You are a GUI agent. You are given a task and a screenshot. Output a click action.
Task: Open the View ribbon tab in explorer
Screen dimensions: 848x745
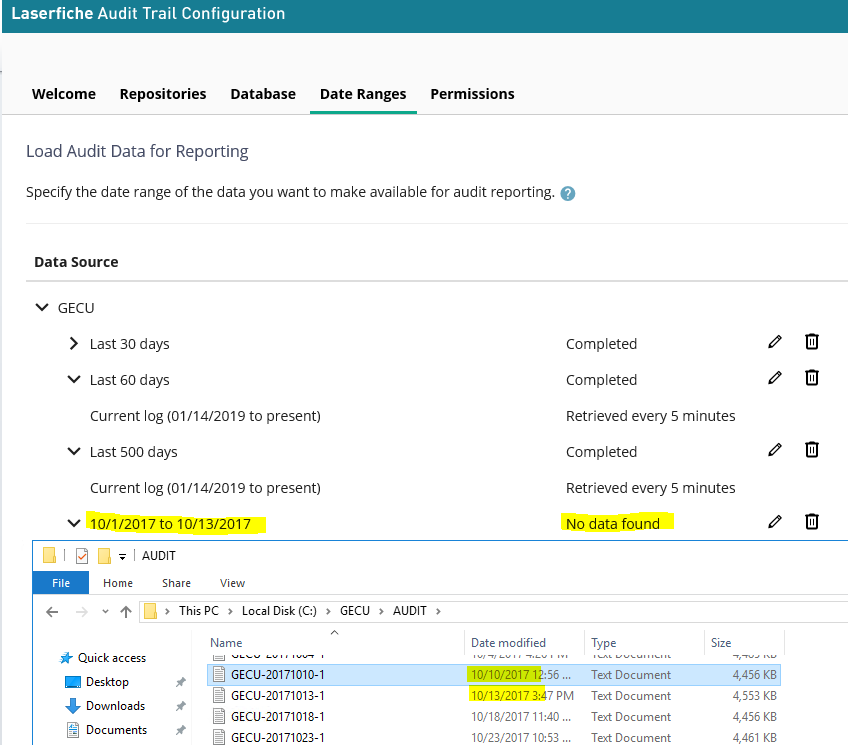coord(233,583)
